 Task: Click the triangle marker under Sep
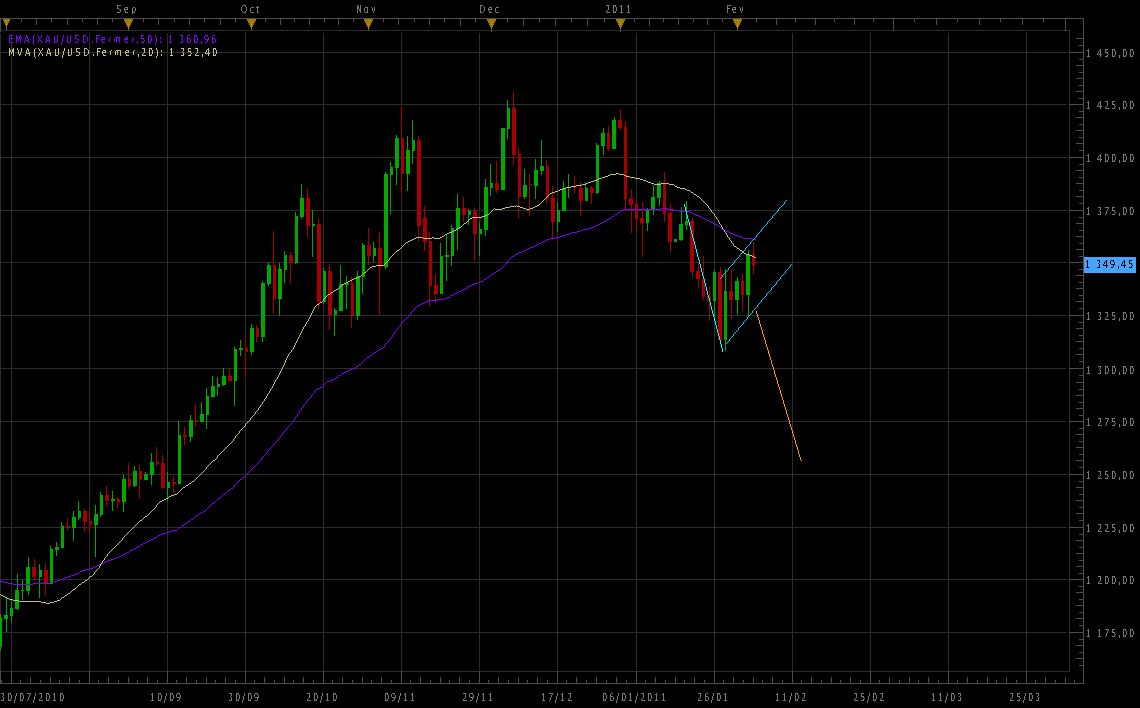pos(129,25)
